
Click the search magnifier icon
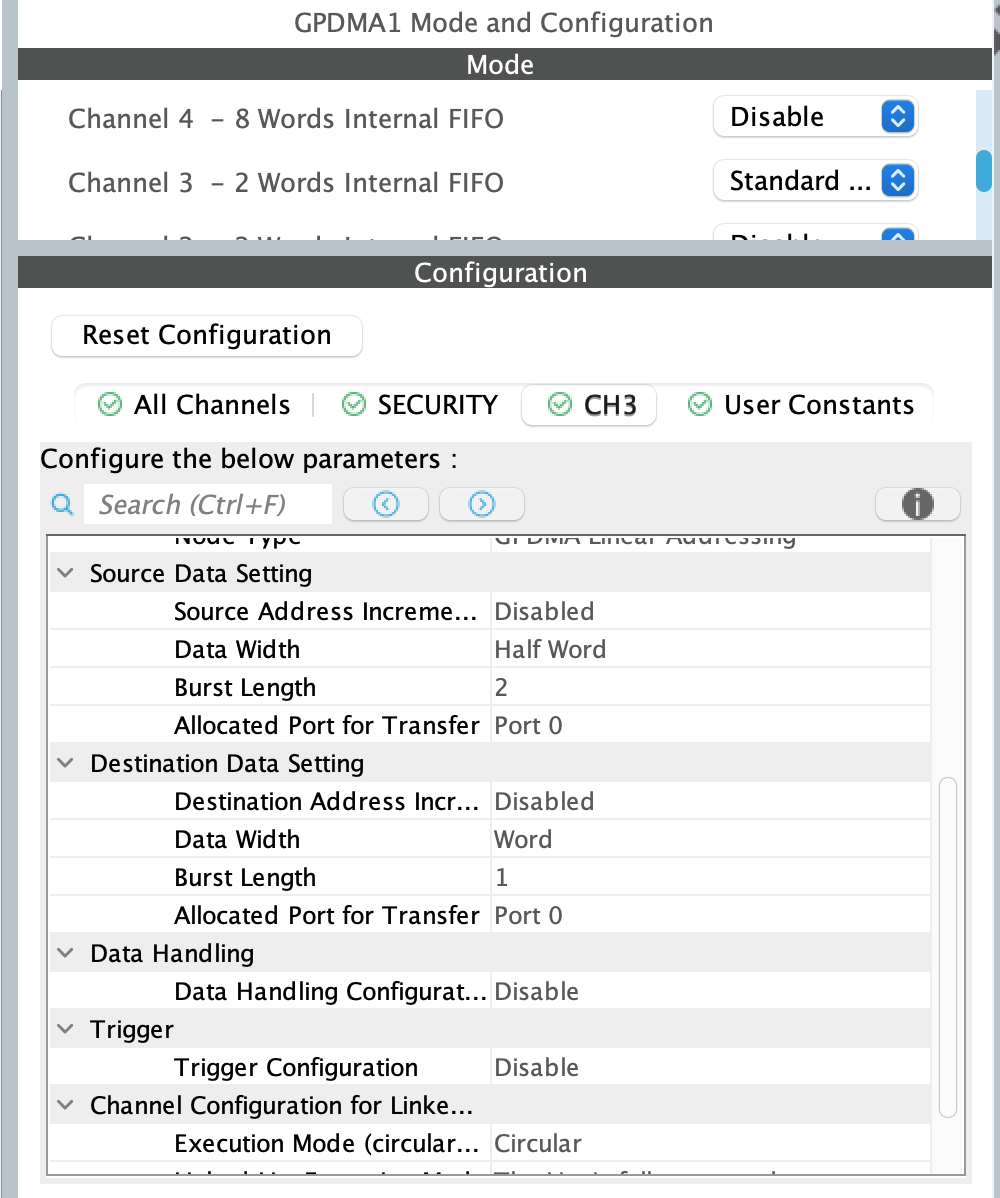pos(62,504)
